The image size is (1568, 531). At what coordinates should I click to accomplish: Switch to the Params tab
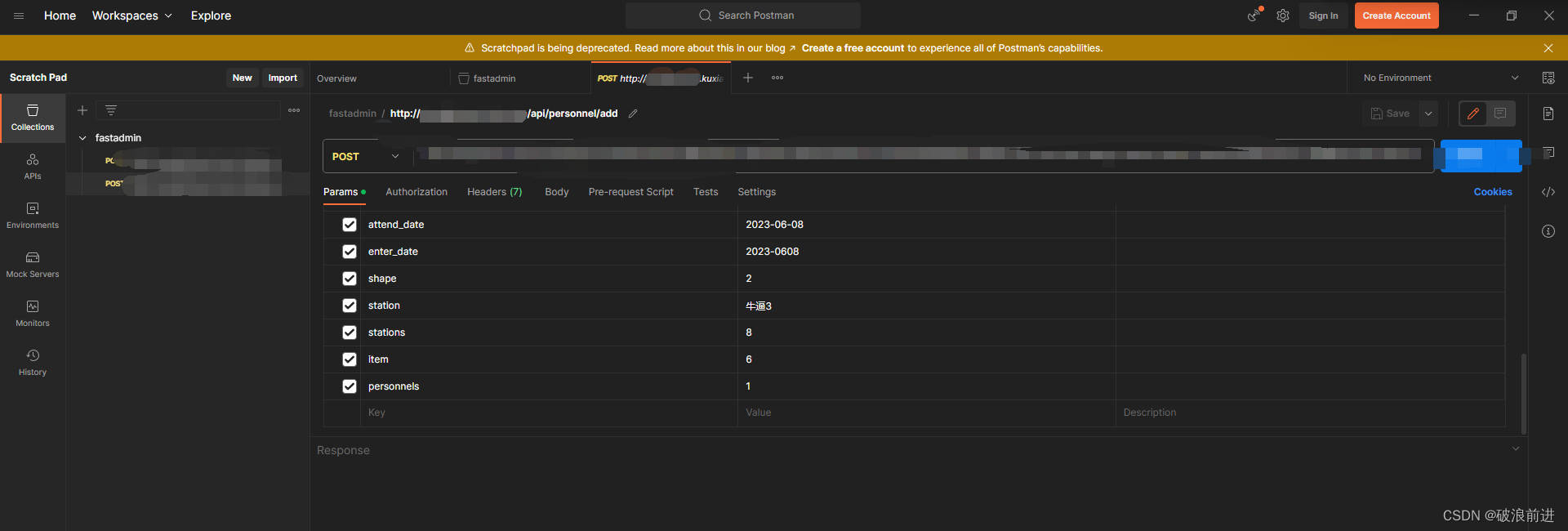coord(344,192)
